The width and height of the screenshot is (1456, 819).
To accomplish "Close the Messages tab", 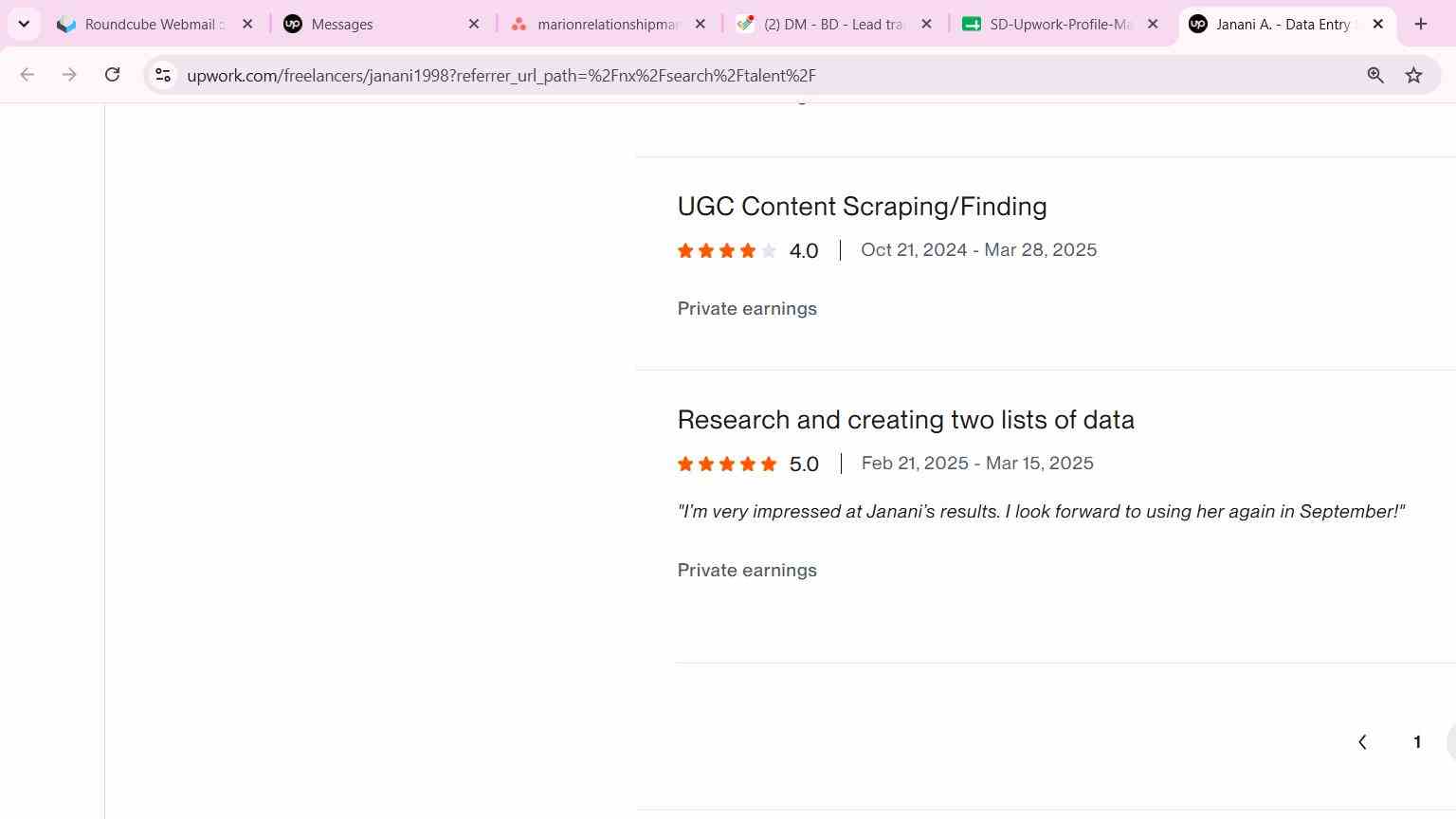I will pos(474,24).
